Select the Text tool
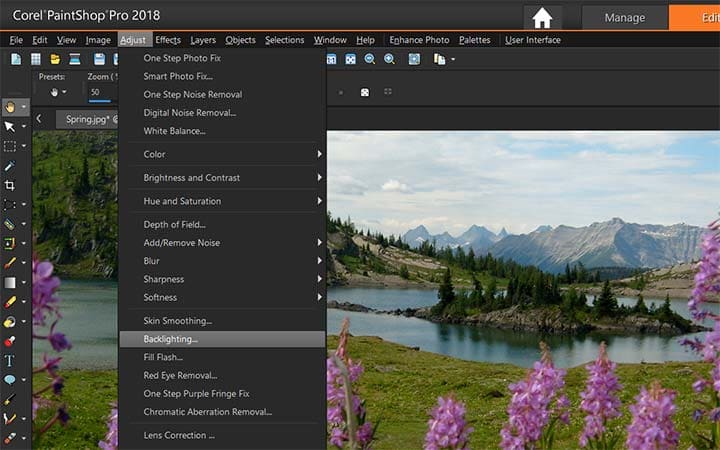The image size is (720, 450). [x=9, y=360]
